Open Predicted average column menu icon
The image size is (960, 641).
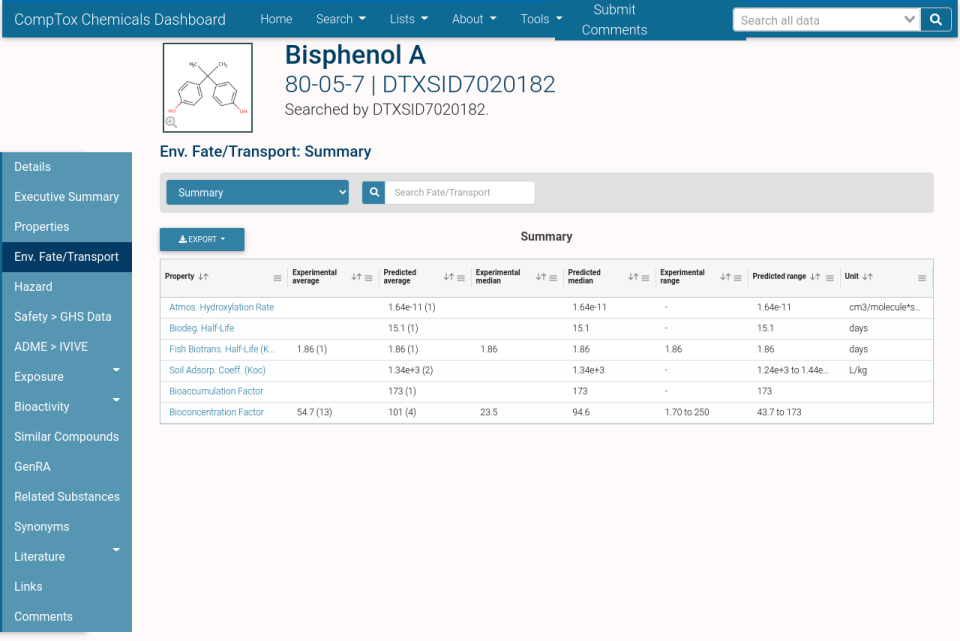[x=461, y=278]
